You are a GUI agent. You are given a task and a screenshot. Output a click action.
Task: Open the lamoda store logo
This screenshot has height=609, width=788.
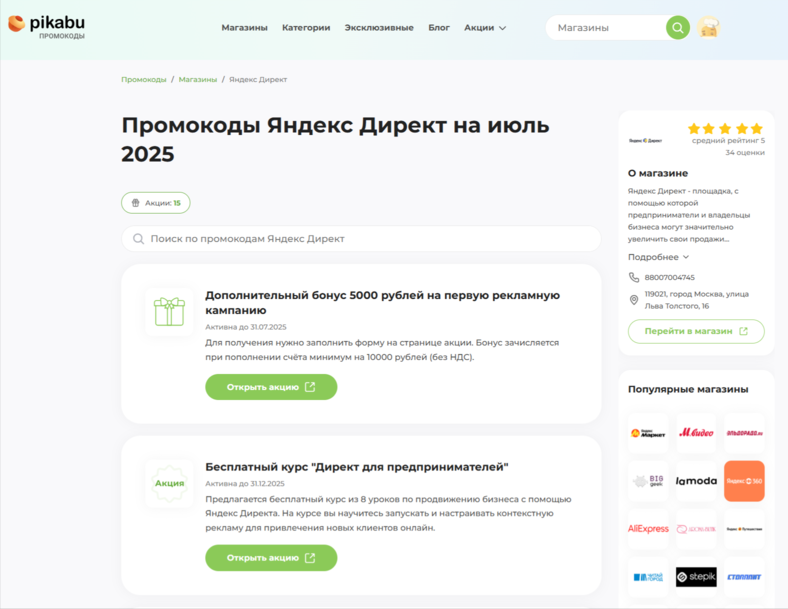pos(696,481)
